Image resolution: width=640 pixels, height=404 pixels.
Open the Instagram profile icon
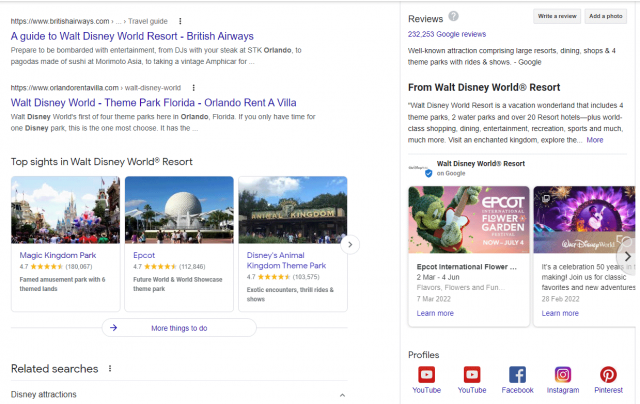coord(563,375)
